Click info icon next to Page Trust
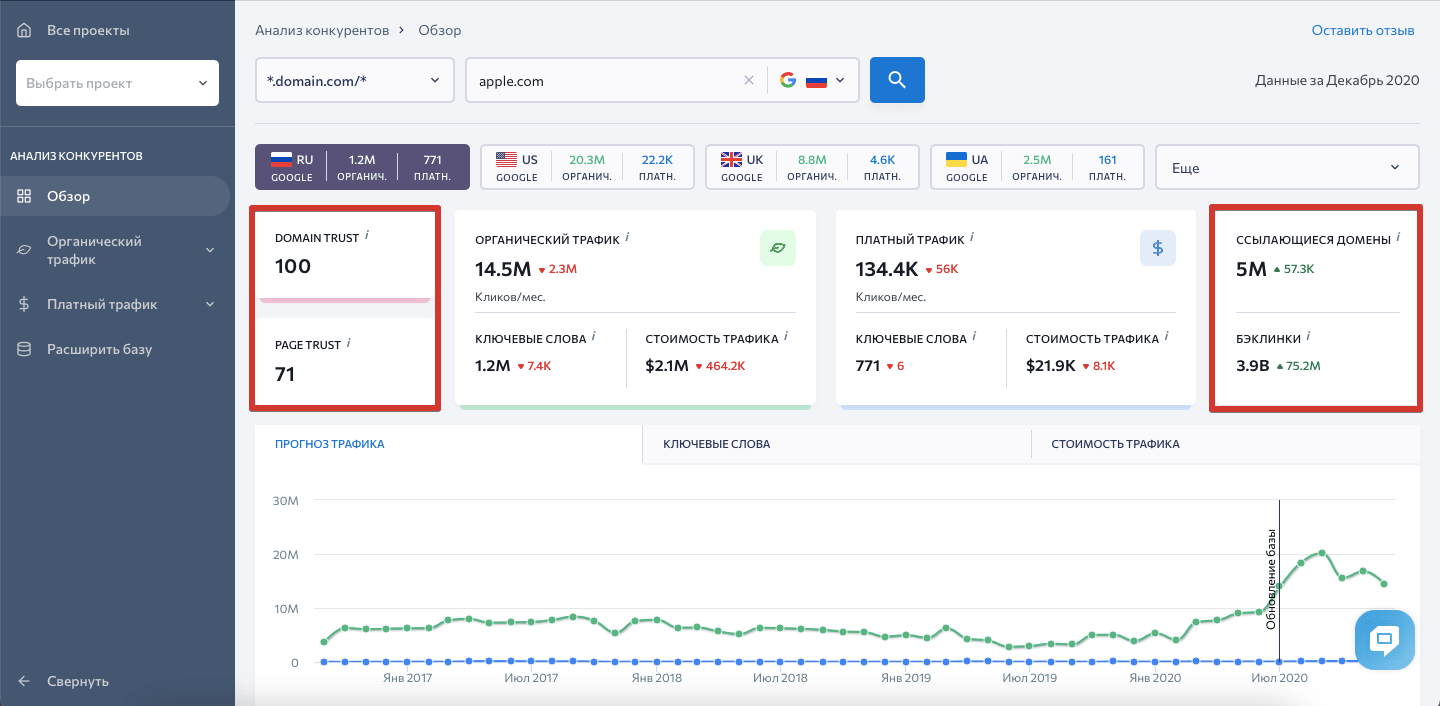The height and width of the screenshot is (706, 1440). click(349, 343)
